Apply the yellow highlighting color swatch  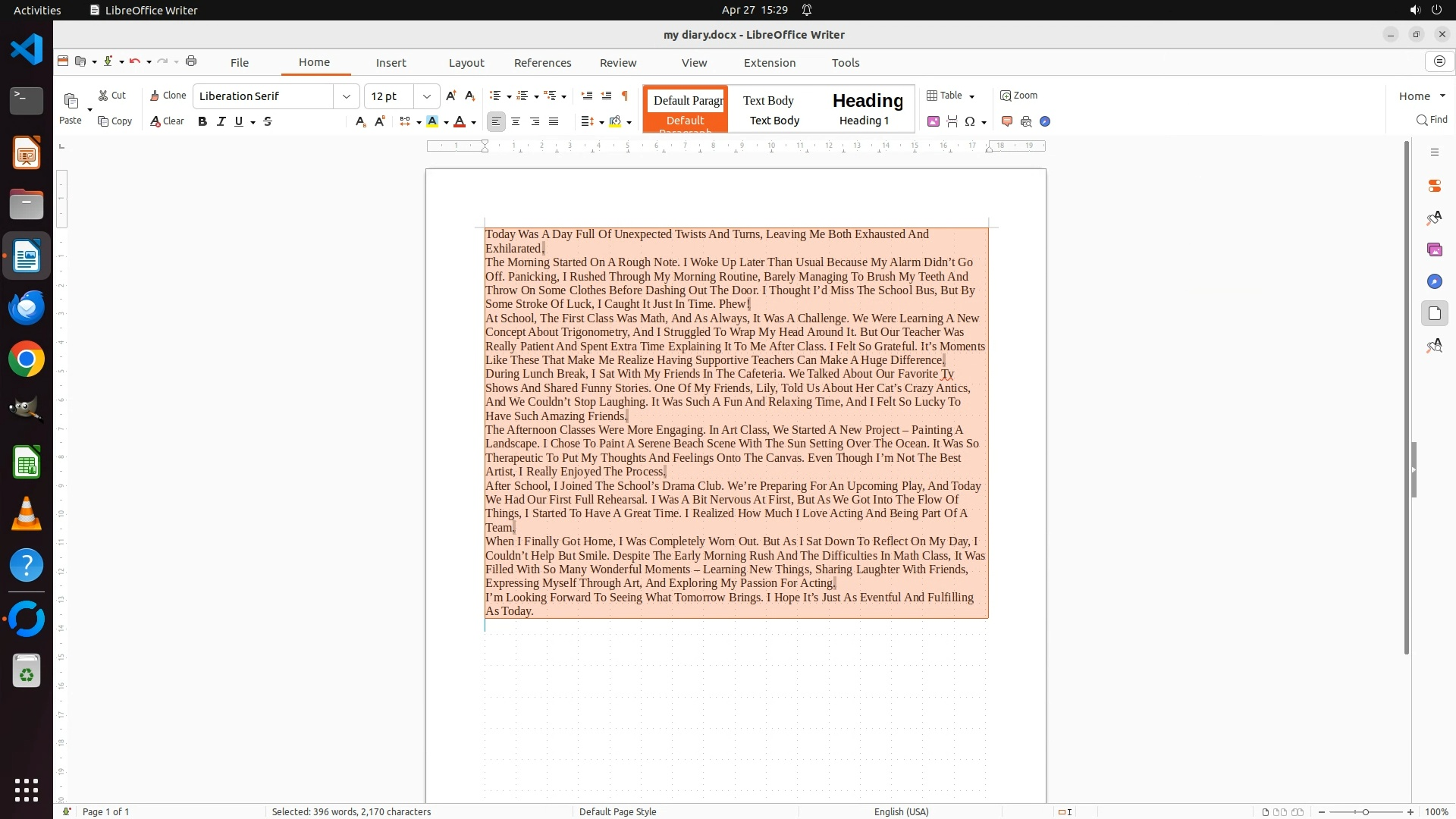point(432,121)
